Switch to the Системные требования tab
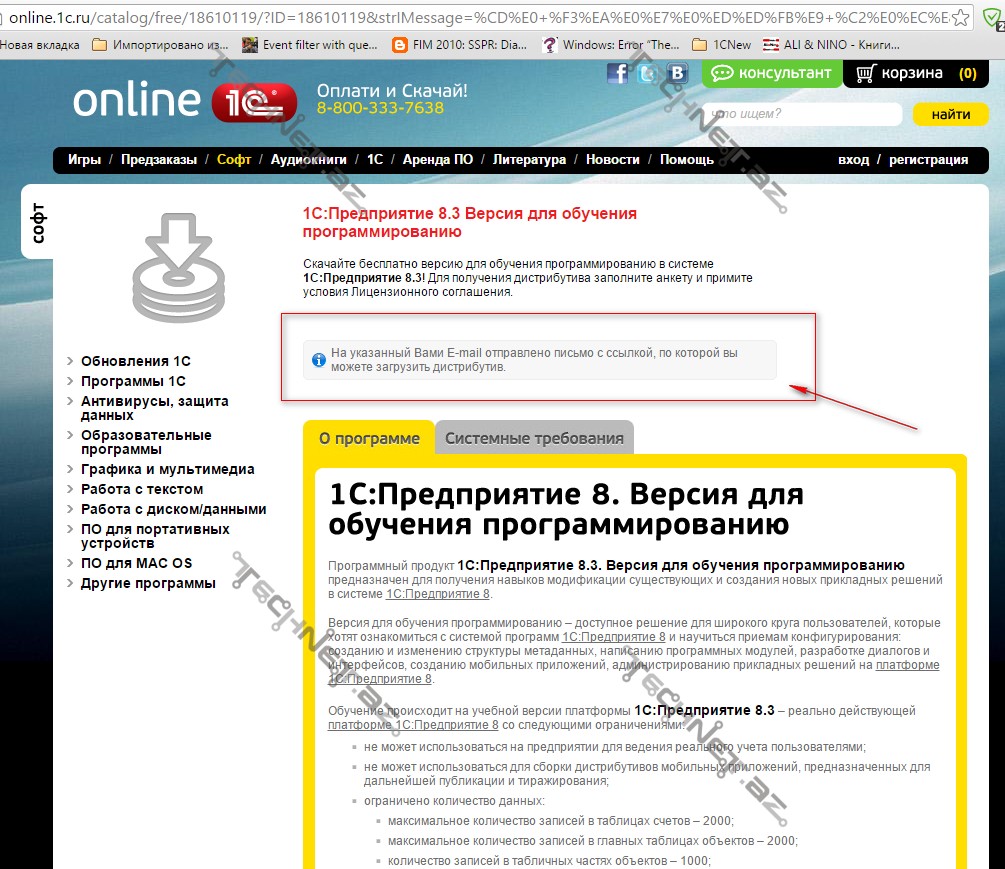The height and width of the screenshot is (869, 1005). (x=534, y=438)
